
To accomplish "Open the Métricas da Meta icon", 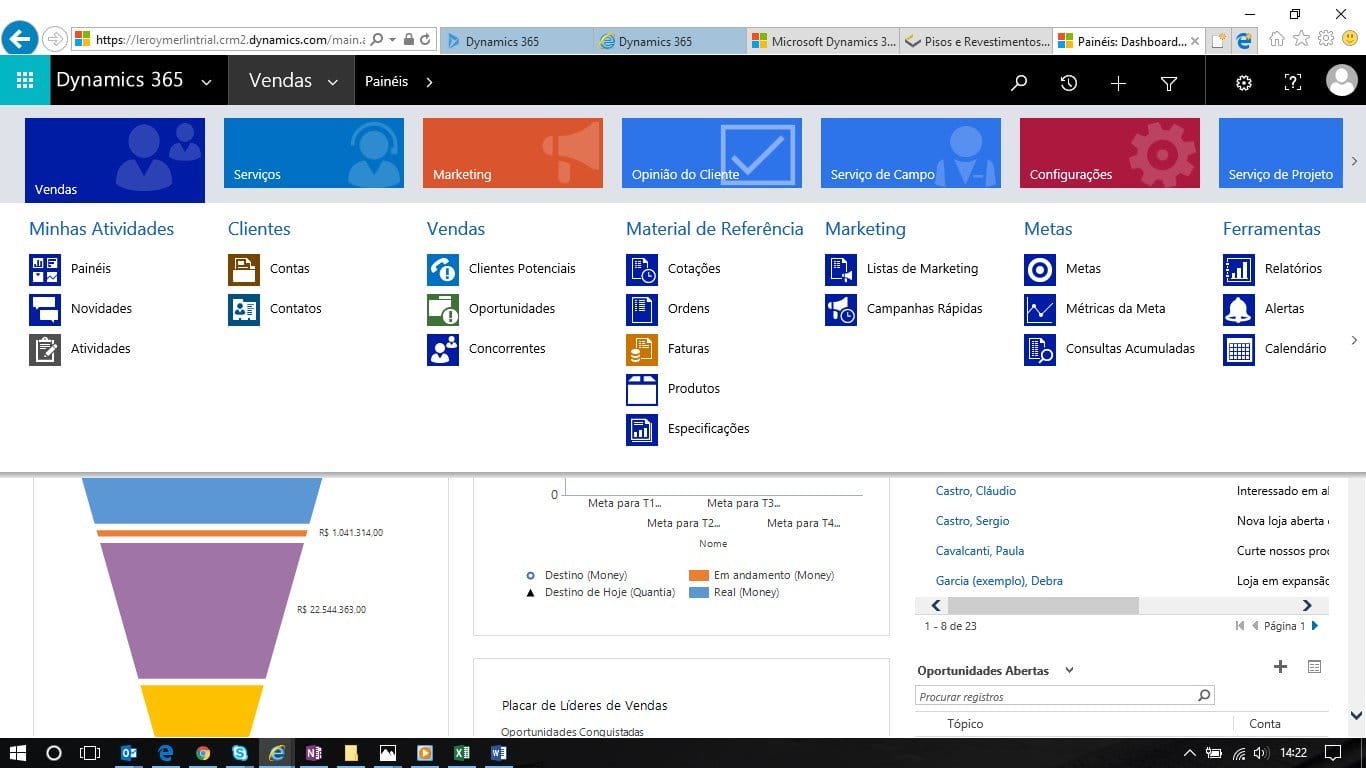I will click(1040, 309).
